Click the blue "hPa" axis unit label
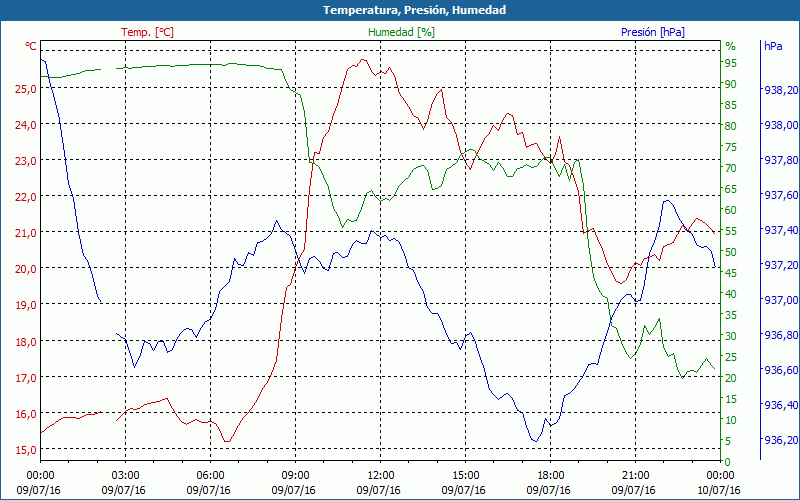800x500 pixels. 773,46
